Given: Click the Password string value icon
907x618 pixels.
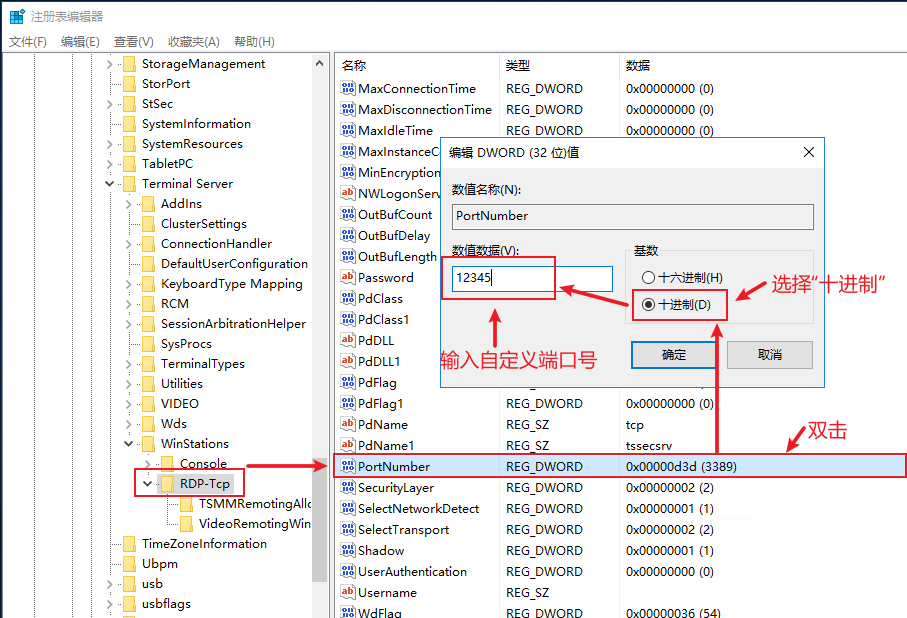Looking at the screenshot, I should (348, 277).
